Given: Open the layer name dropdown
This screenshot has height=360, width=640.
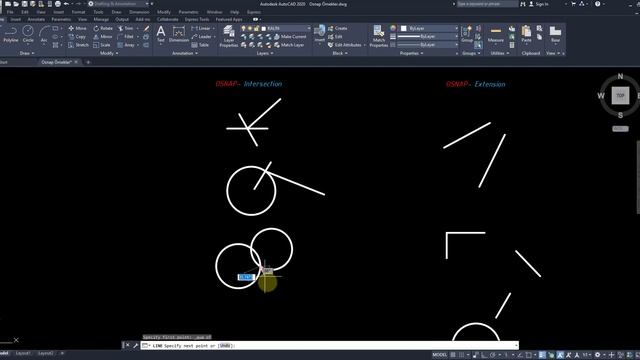Looking at the screenshot, I should pyautogui.click(x=308, y=28).
